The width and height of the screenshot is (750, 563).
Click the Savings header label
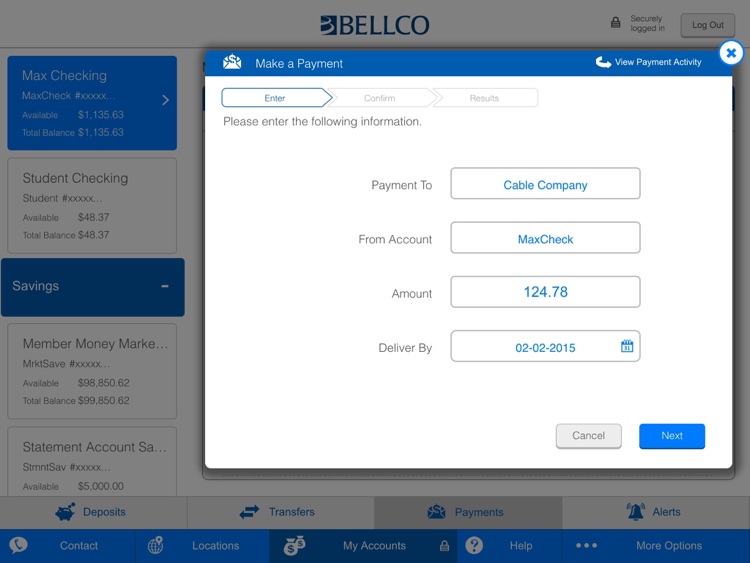35,286
